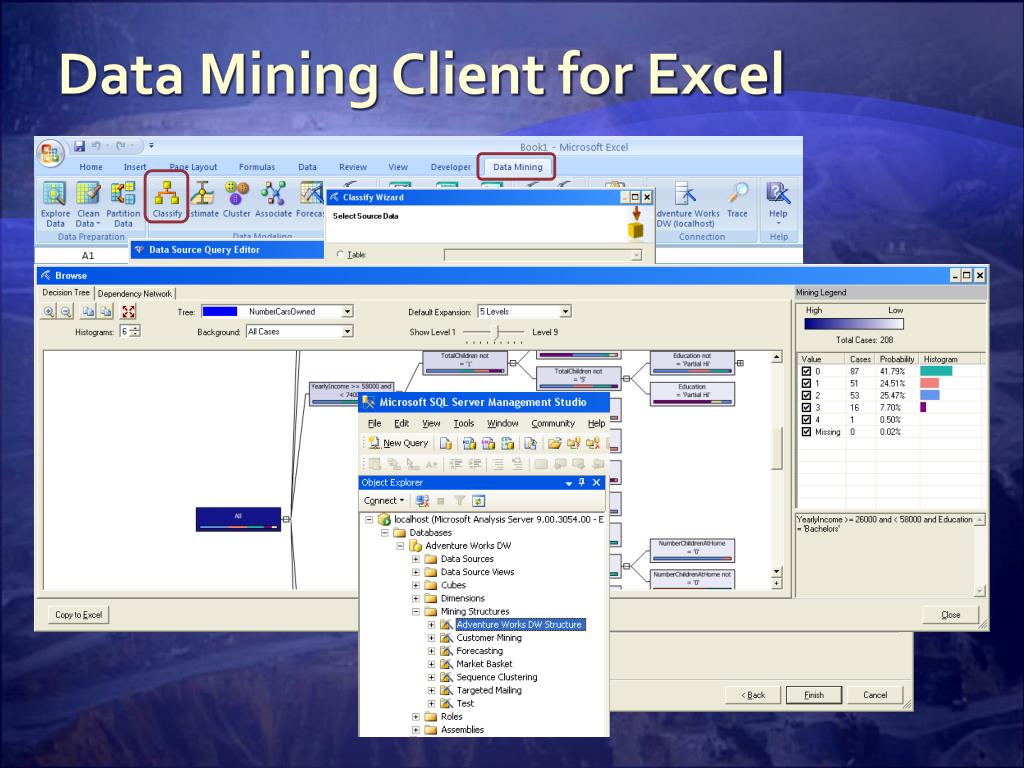The height and width of the screenshot is (768, 1024).
Task: Click the Close button in Browse window
Action: [950, 615]
